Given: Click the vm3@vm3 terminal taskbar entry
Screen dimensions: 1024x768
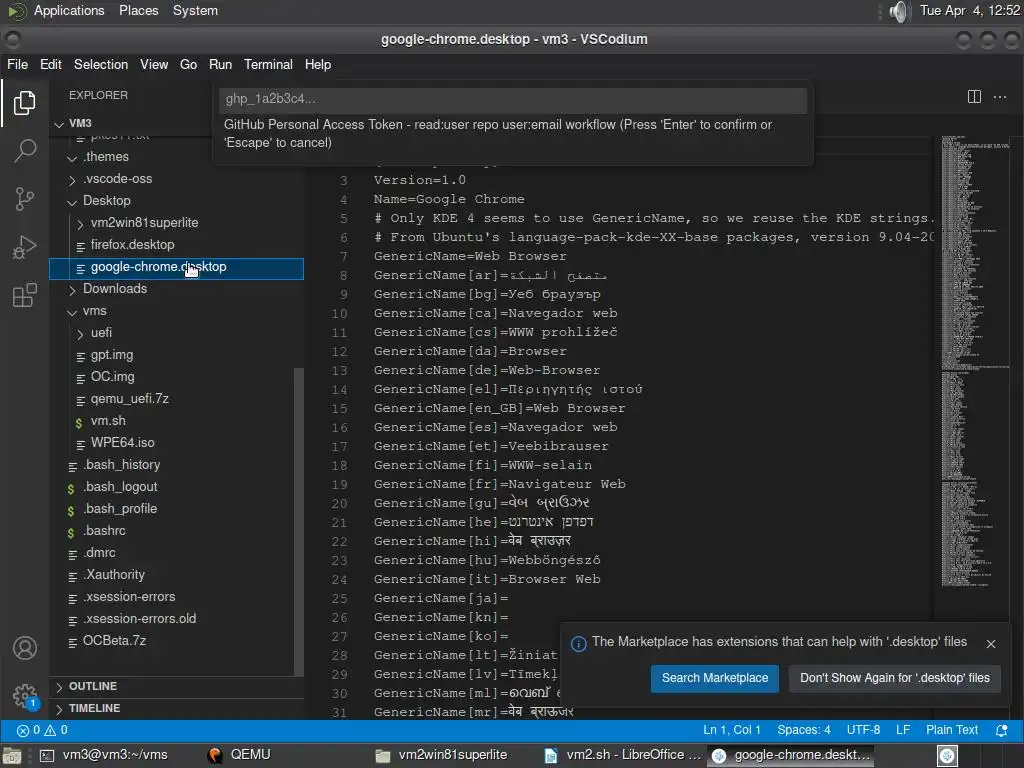Looking at the screenshot, I should tap(103, 755).
